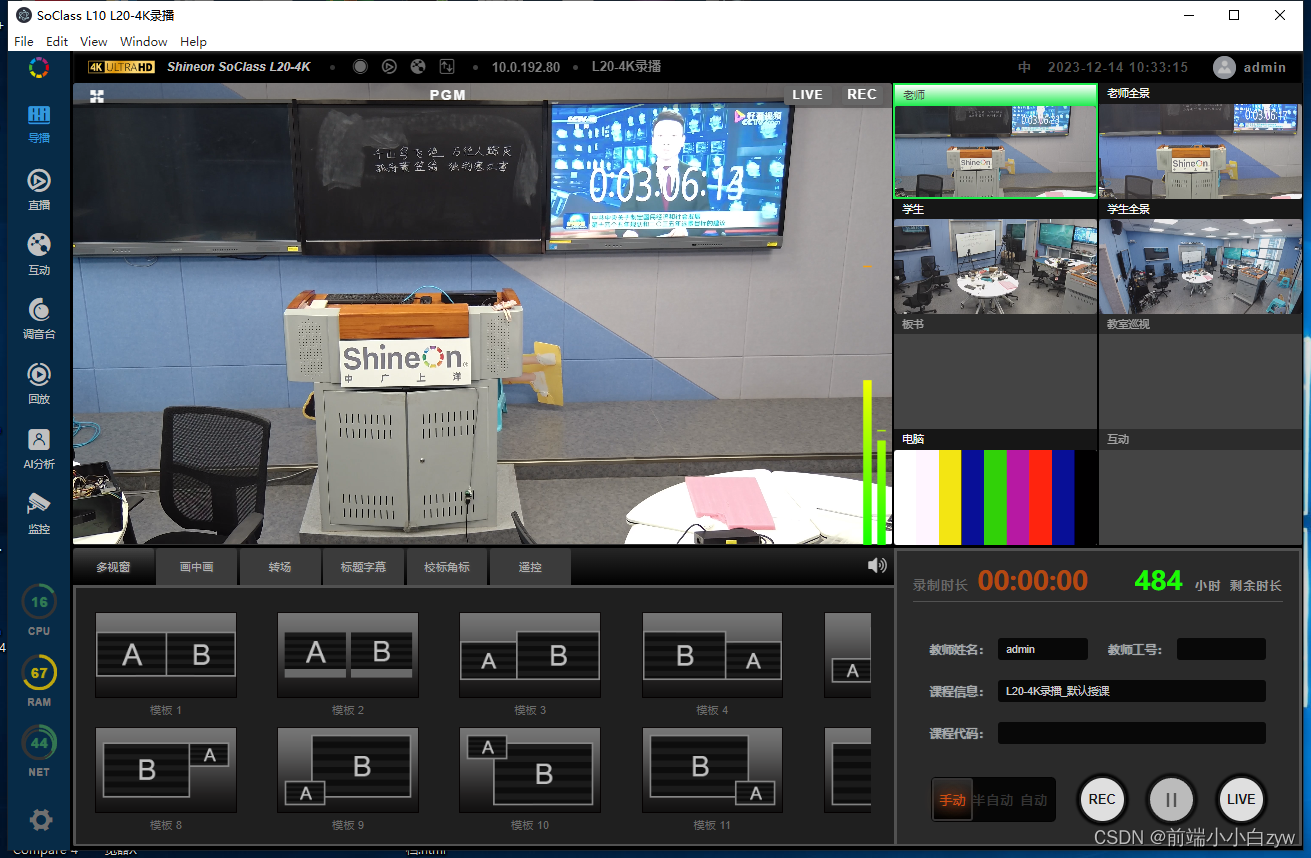Screen dimensions: 1311x858
Task: Click the colorful Shineon logo icon
Action: (x=38, y=67)
